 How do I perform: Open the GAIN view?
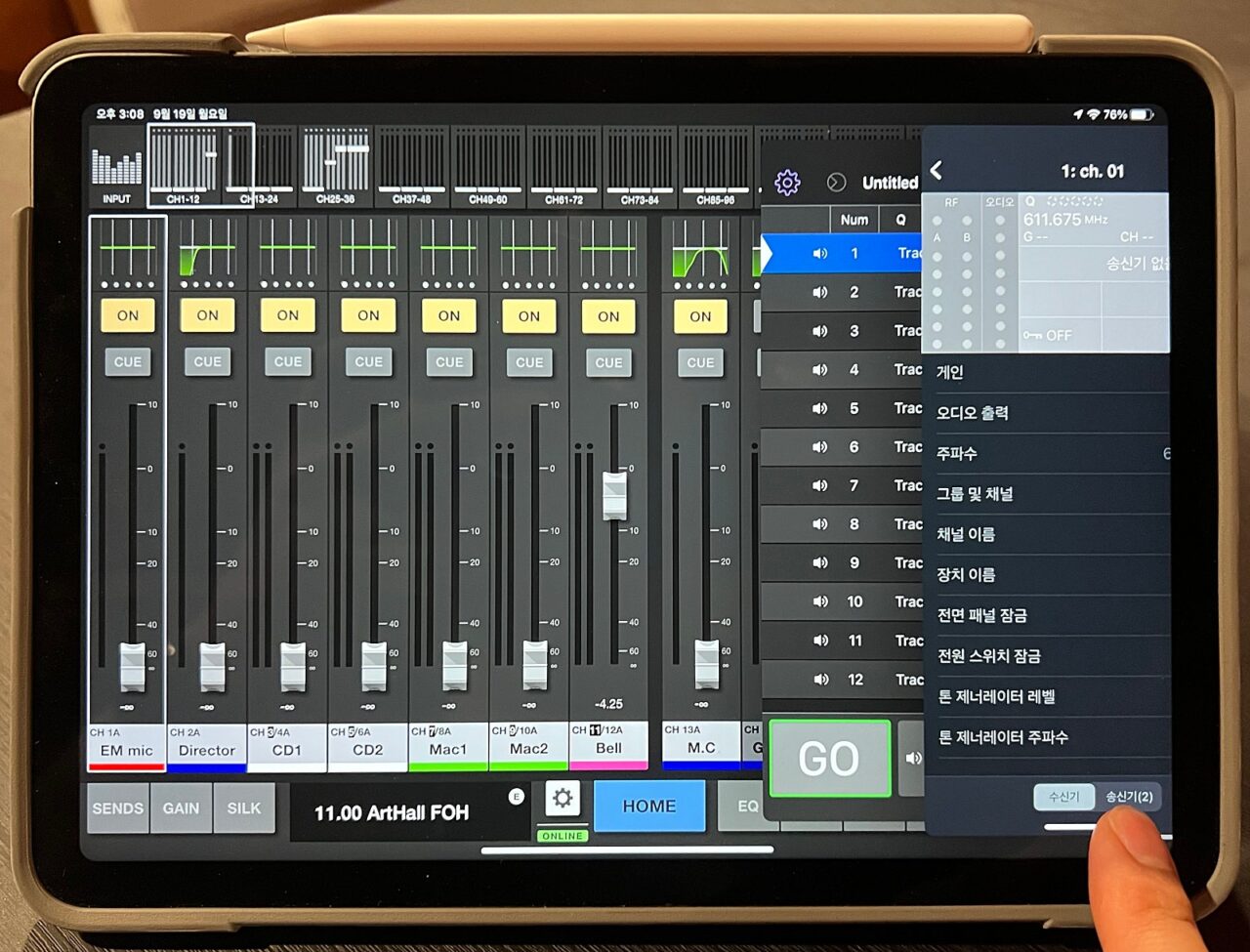pyautogui.click(x=181, y=808)
